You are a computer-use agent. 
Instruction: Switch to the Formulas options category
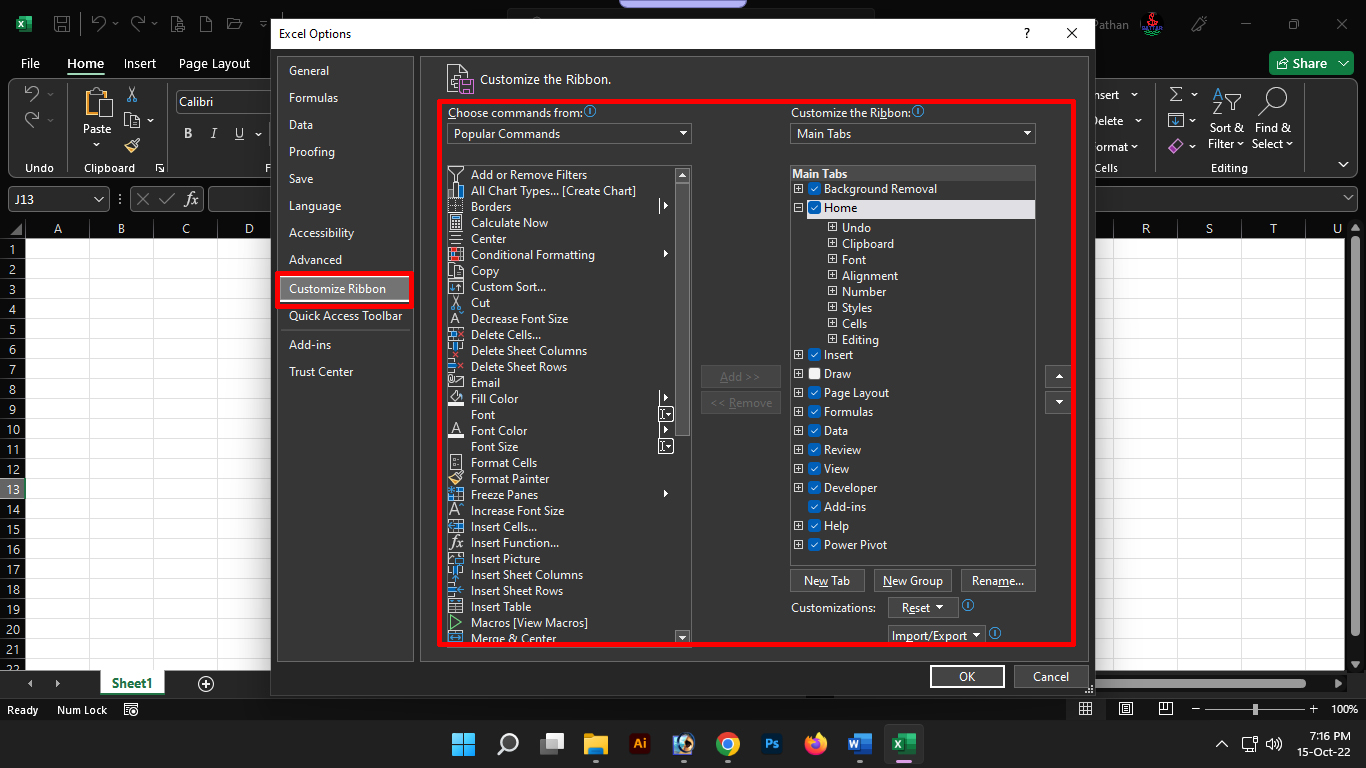pos(313,98)
